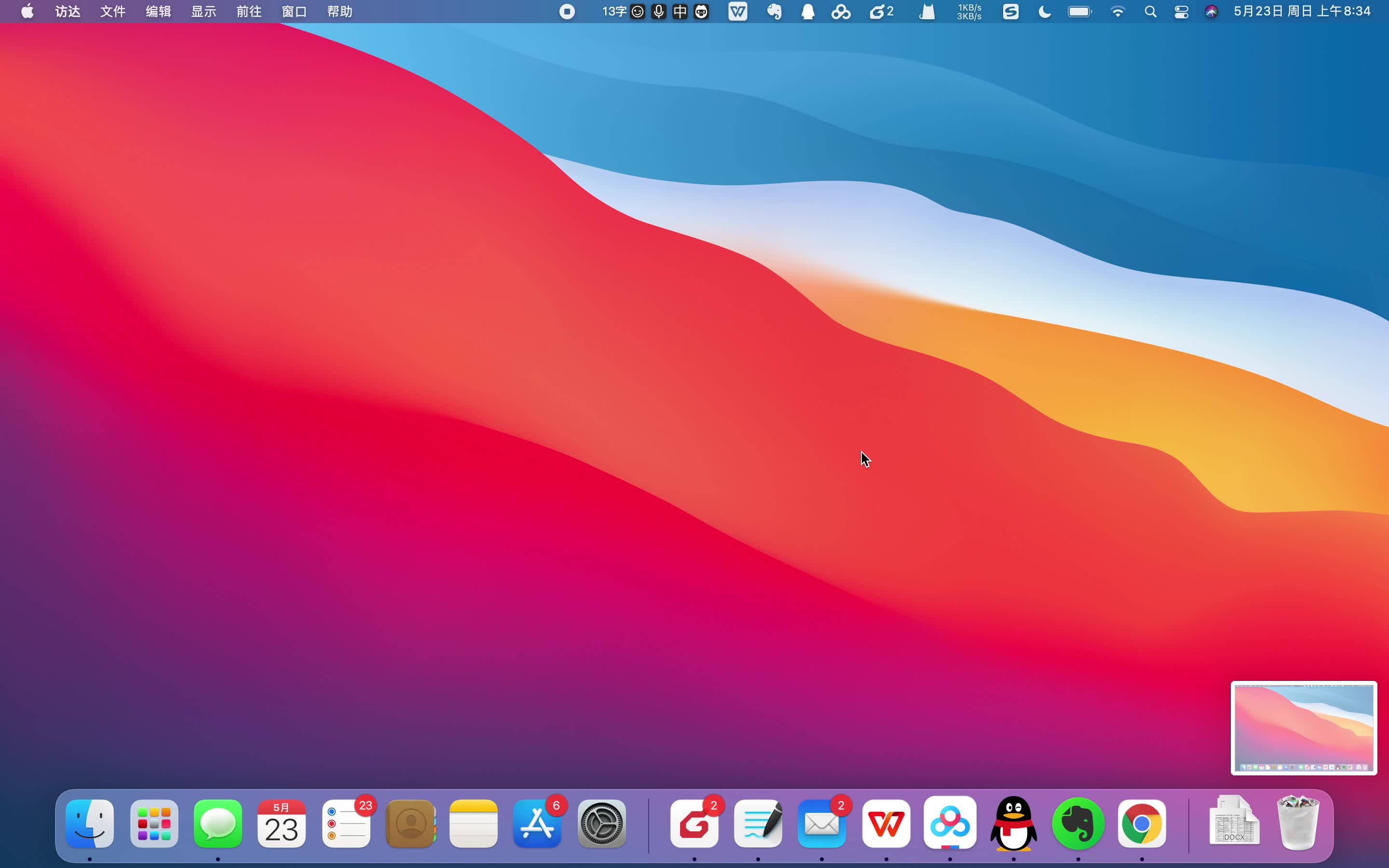The height and width of the screenshot is (868, 1389).
Task: Open Finder from the Dock
Action: [x=90, y=824]
